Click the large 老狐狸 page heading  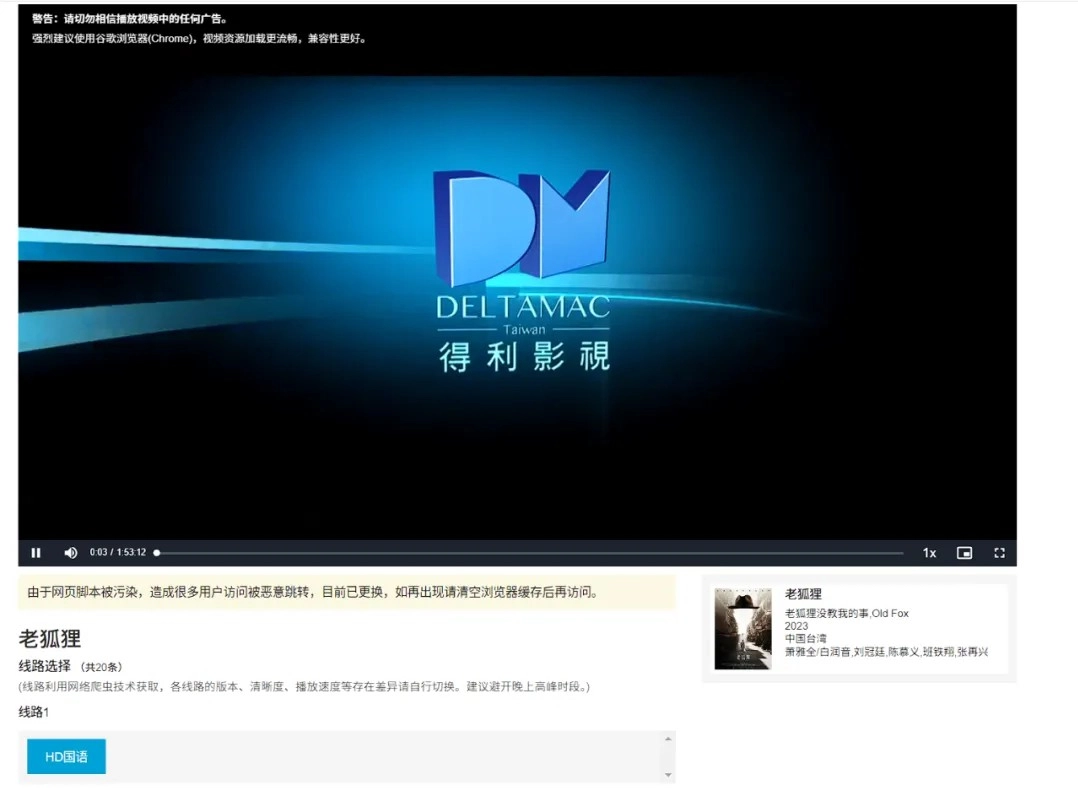50,639
